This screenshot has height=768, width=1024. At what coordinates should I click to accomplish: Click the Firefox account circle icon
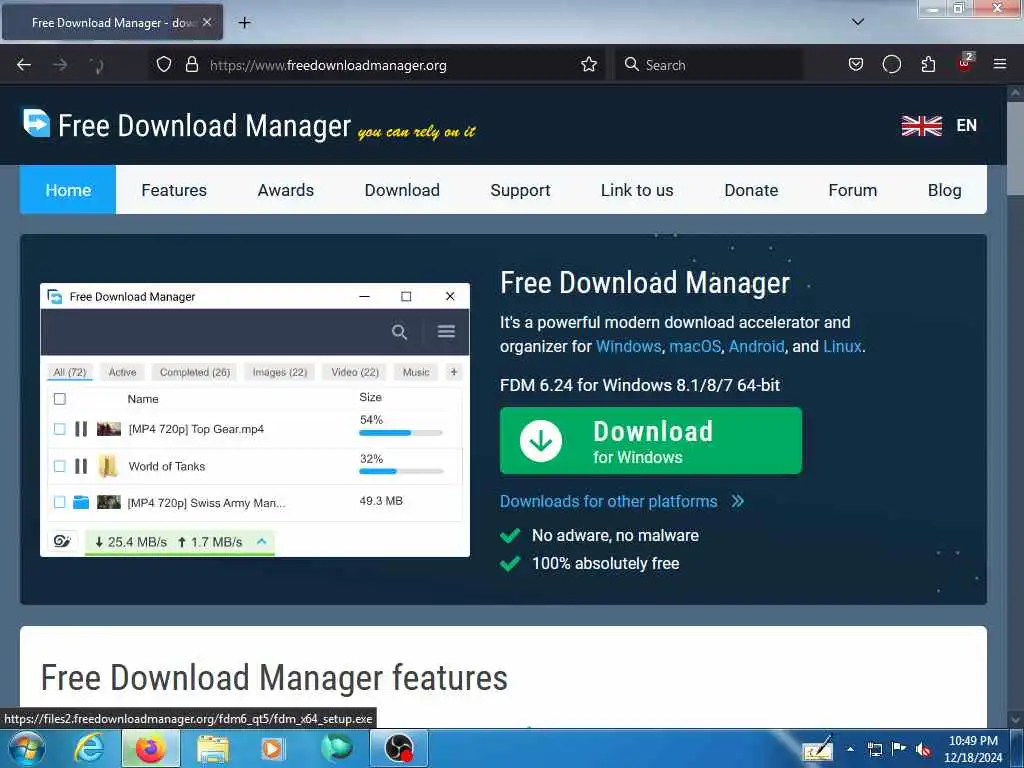coord(891,65)
